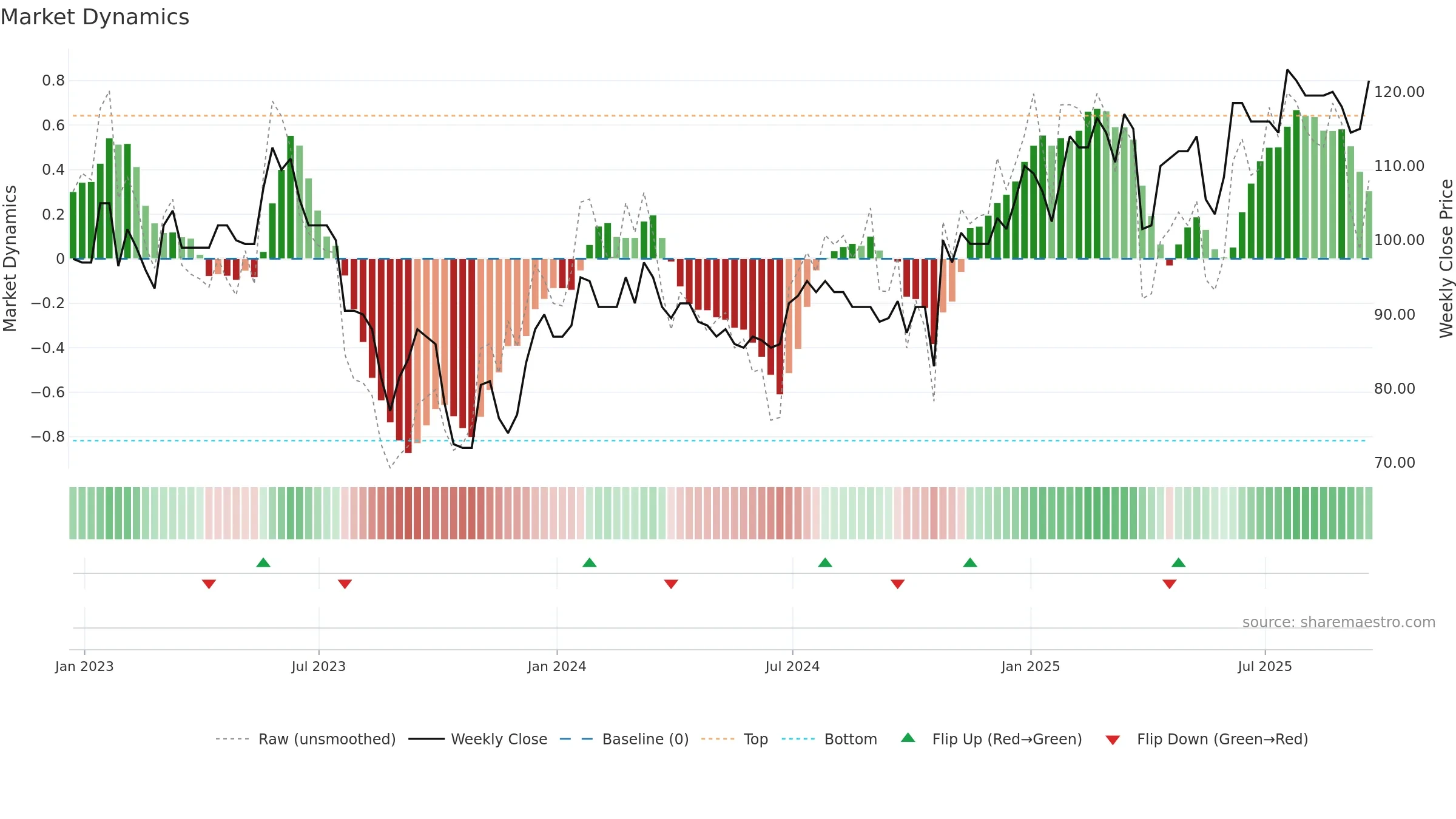Toggle the Weekly Close legend entry
Viewport: 1456px width, 819px height.
coord(478,739)
